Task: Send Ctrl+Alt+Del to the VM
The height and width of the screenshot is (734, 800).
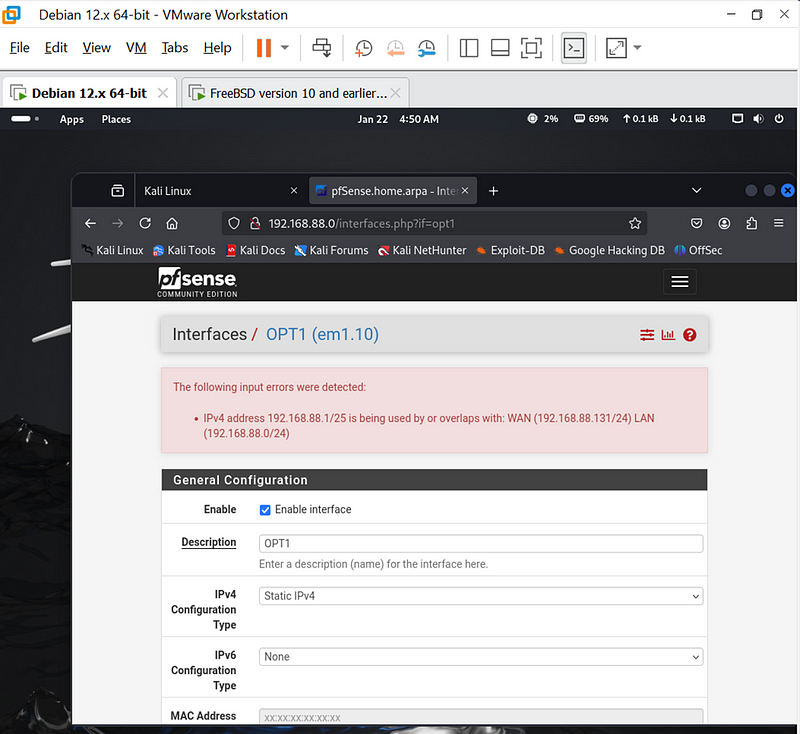Action: tap(322, 48)
